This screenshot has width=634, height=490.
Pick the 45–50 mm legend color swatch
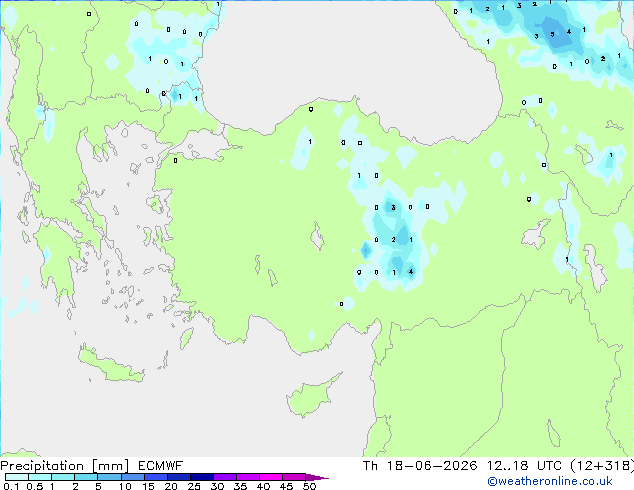coord(294,477)
